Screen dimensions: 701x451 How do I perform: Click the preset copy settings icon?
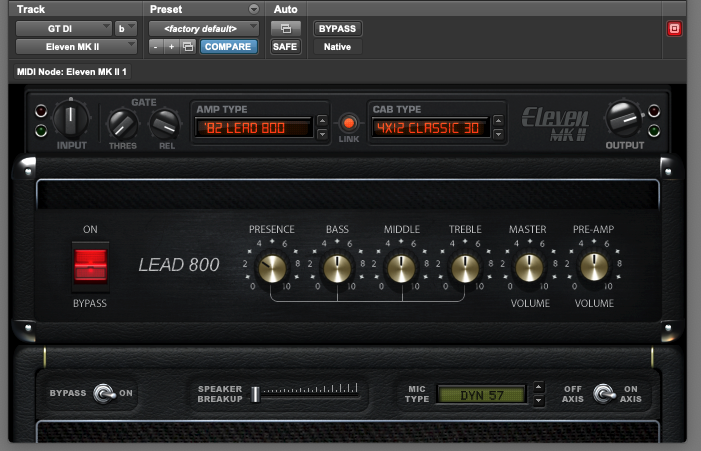[188, 46]
